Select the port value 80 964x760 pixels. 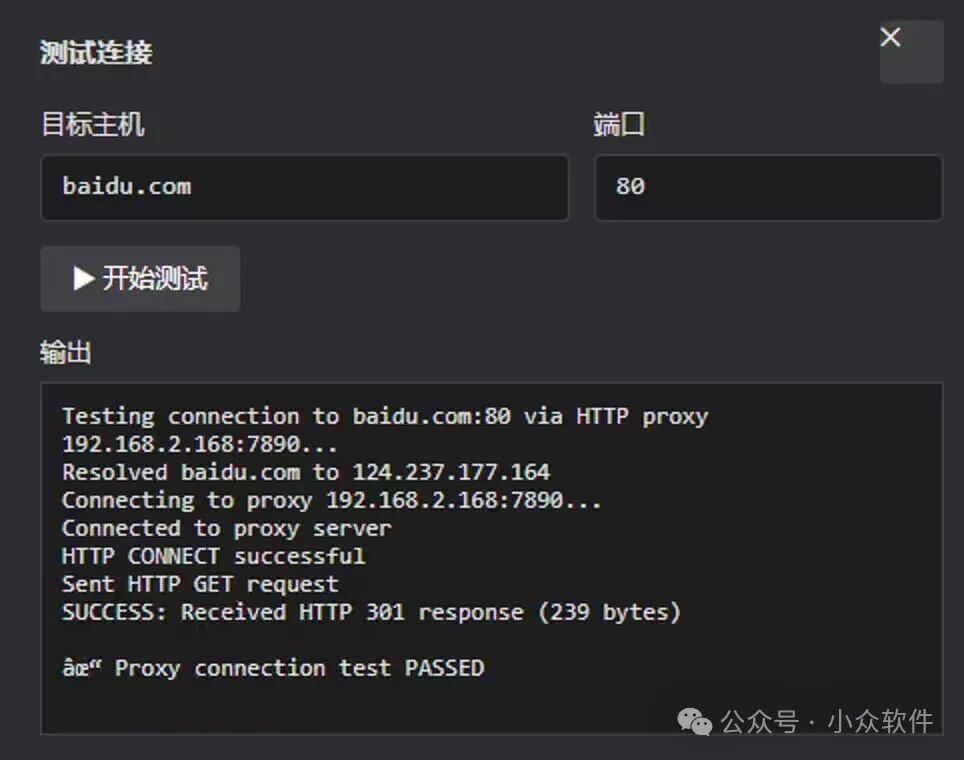click(x=632, y=186)
